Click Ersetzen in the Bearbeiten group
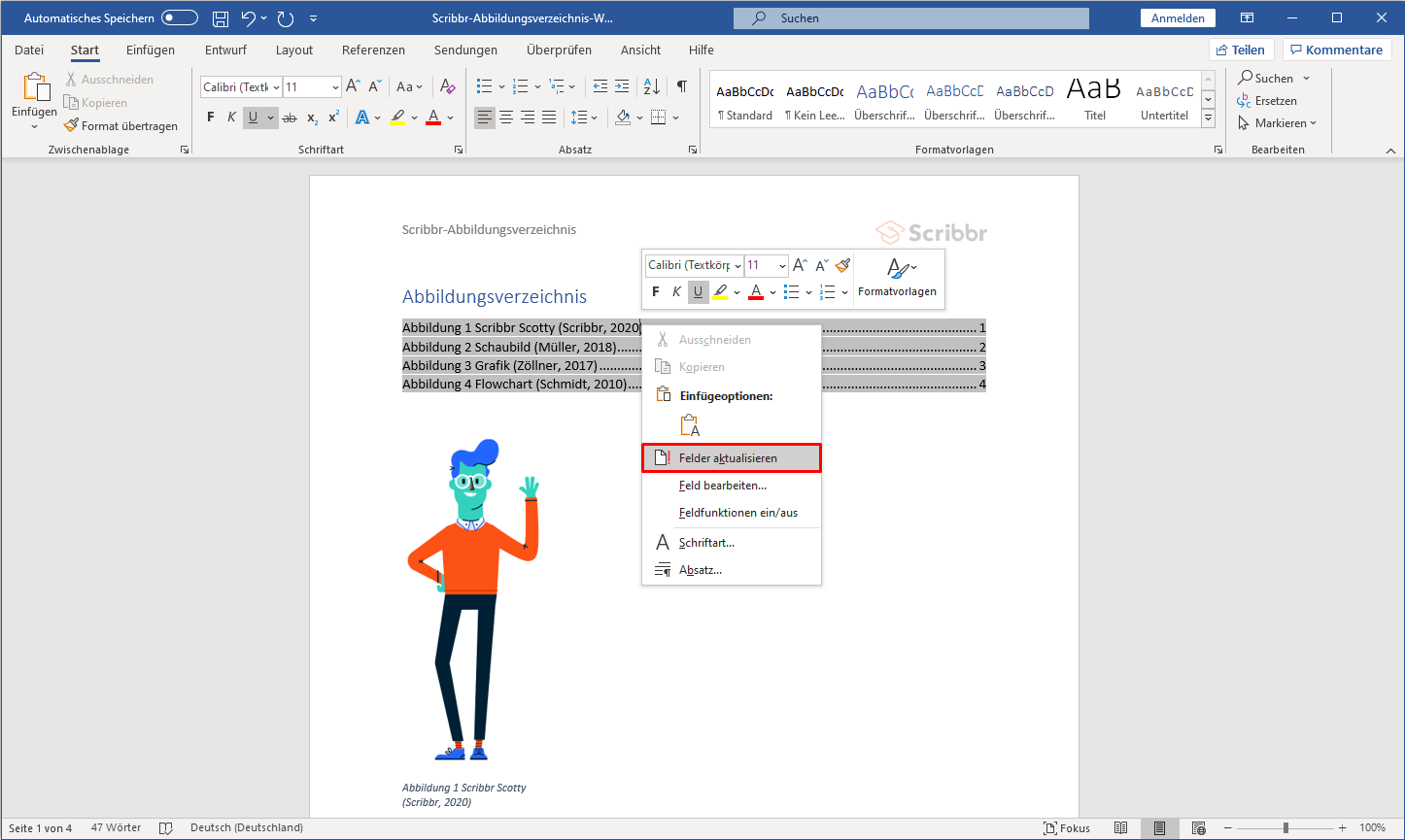 click(1267, 101)
